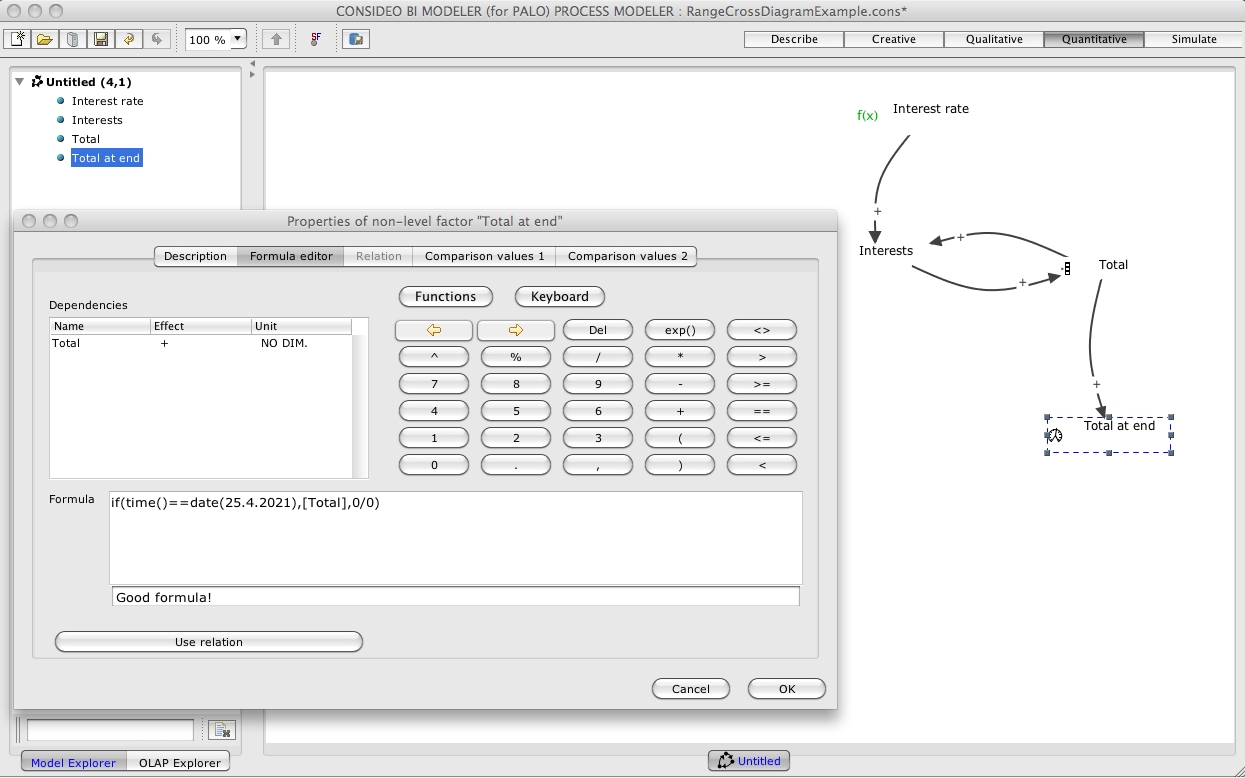This screenshot has width=1245, height=778.
Task: Open a file with the folder icon
Action: (44, 39)
